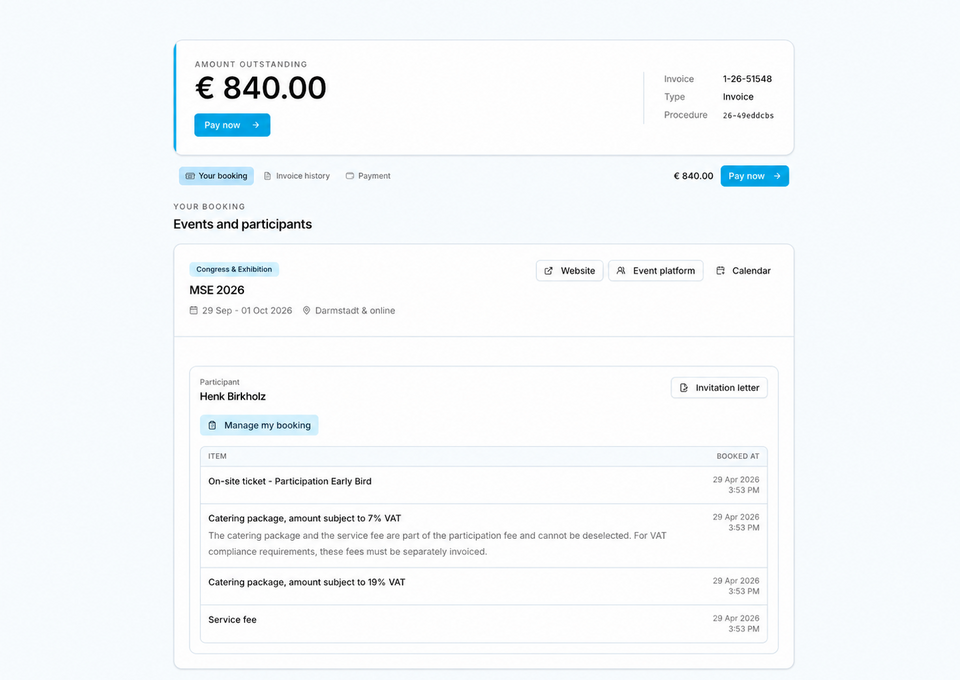
Task: Click the Congress & Exhibition tag
Action: tap(234, 269)
